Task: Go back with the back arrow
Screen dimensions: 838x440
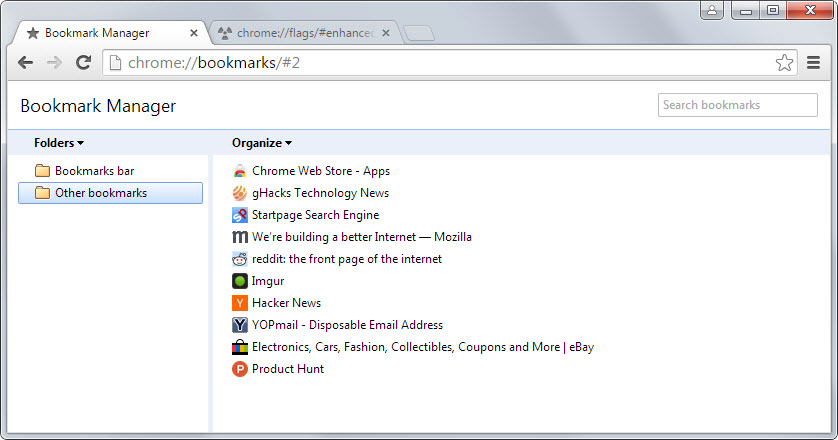Action: click(x=25, y=63)
